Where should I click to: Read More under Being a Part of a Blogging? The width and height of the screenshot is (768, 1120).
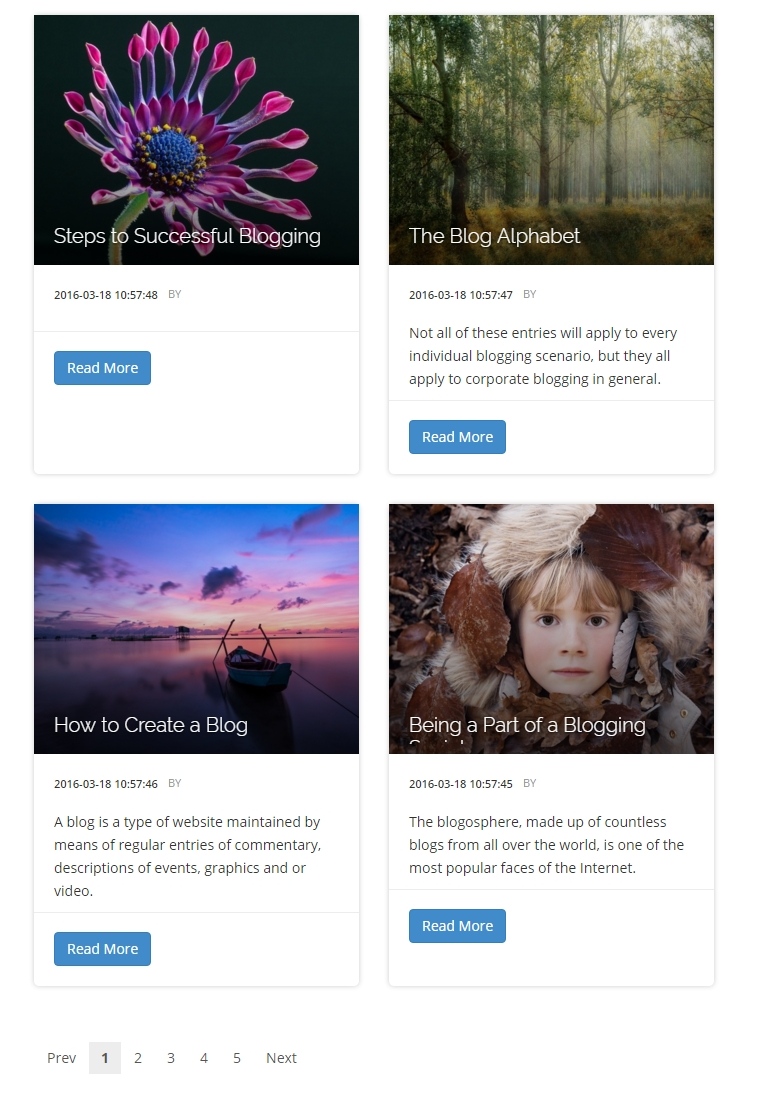(x=457, y=926)
